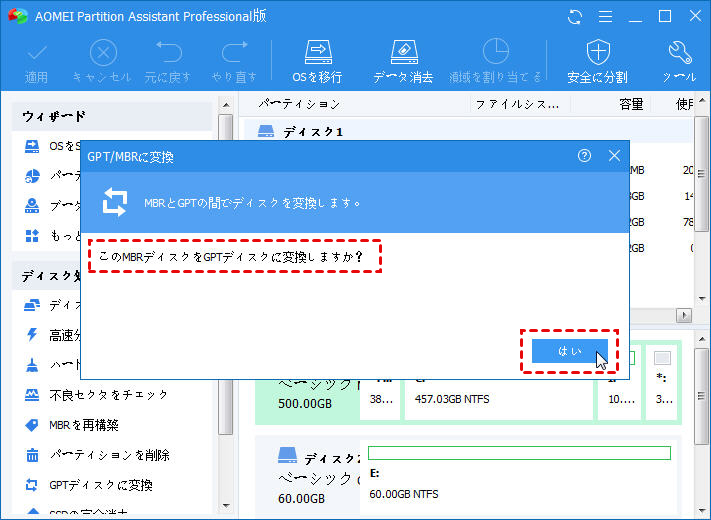Open help in the GPT/MBR dialog
Viewport: 711px width, 520px height.
(x=584, y=156)
